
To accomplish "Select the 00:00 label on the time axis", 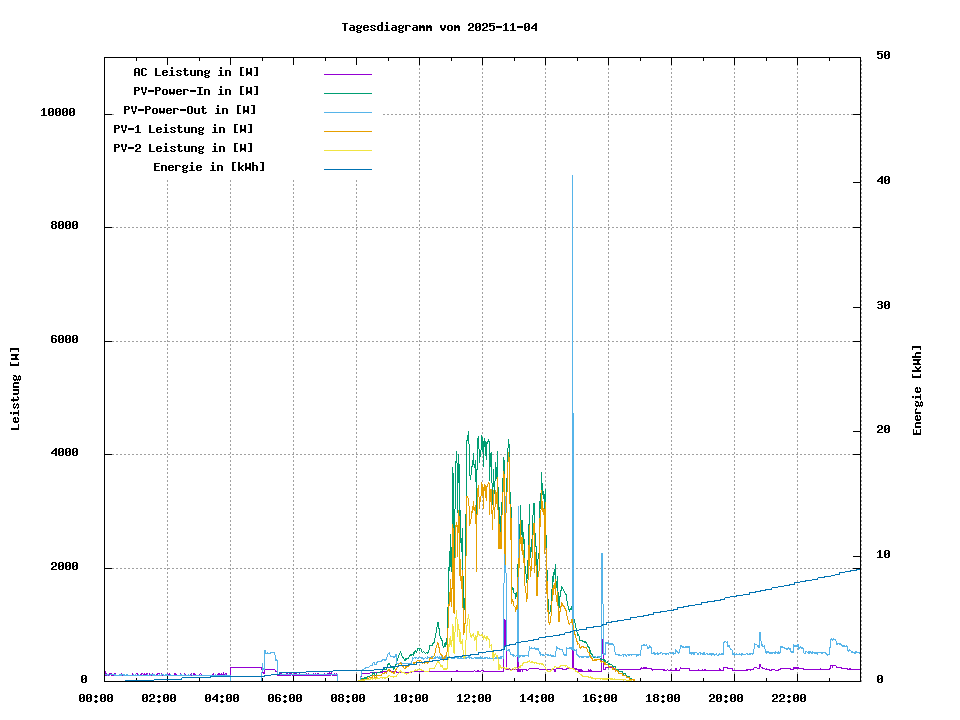I will (x=95, y=698).
